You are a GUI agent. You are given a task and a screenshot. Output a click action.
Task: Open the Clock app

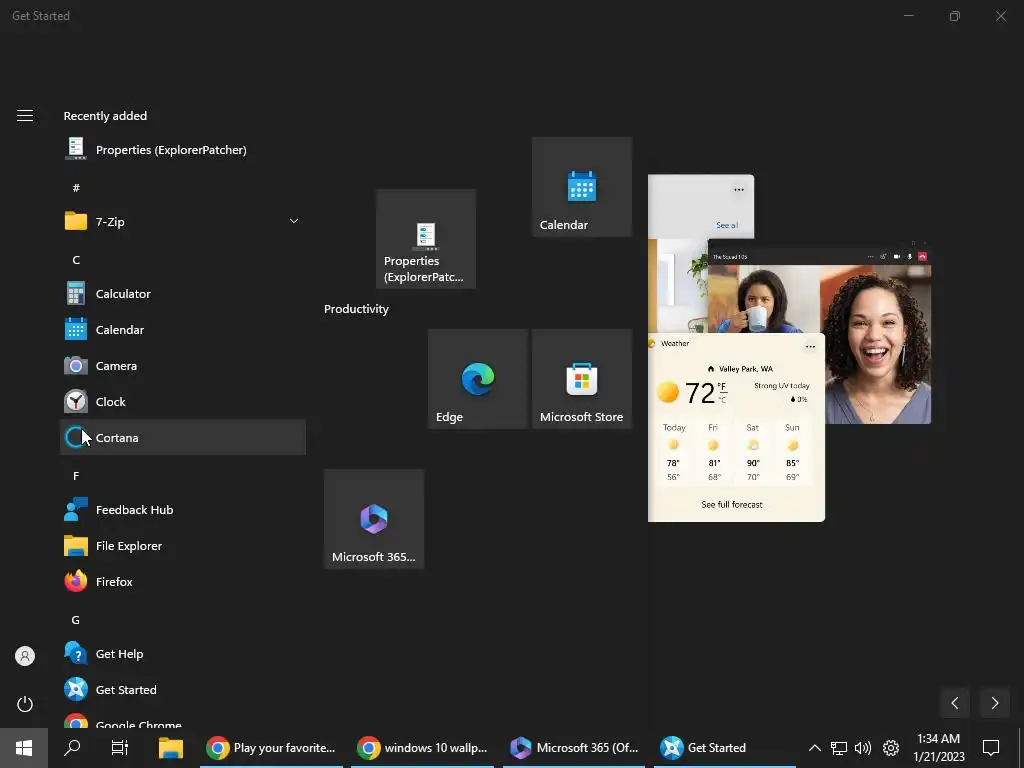click(x=183, y=402)
